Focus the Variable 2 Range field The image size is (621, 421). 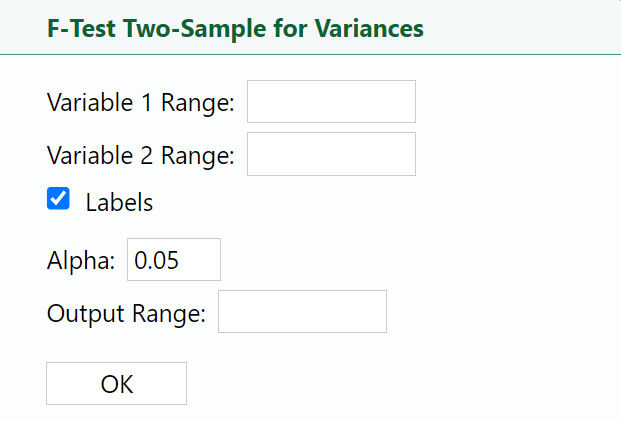331,155
